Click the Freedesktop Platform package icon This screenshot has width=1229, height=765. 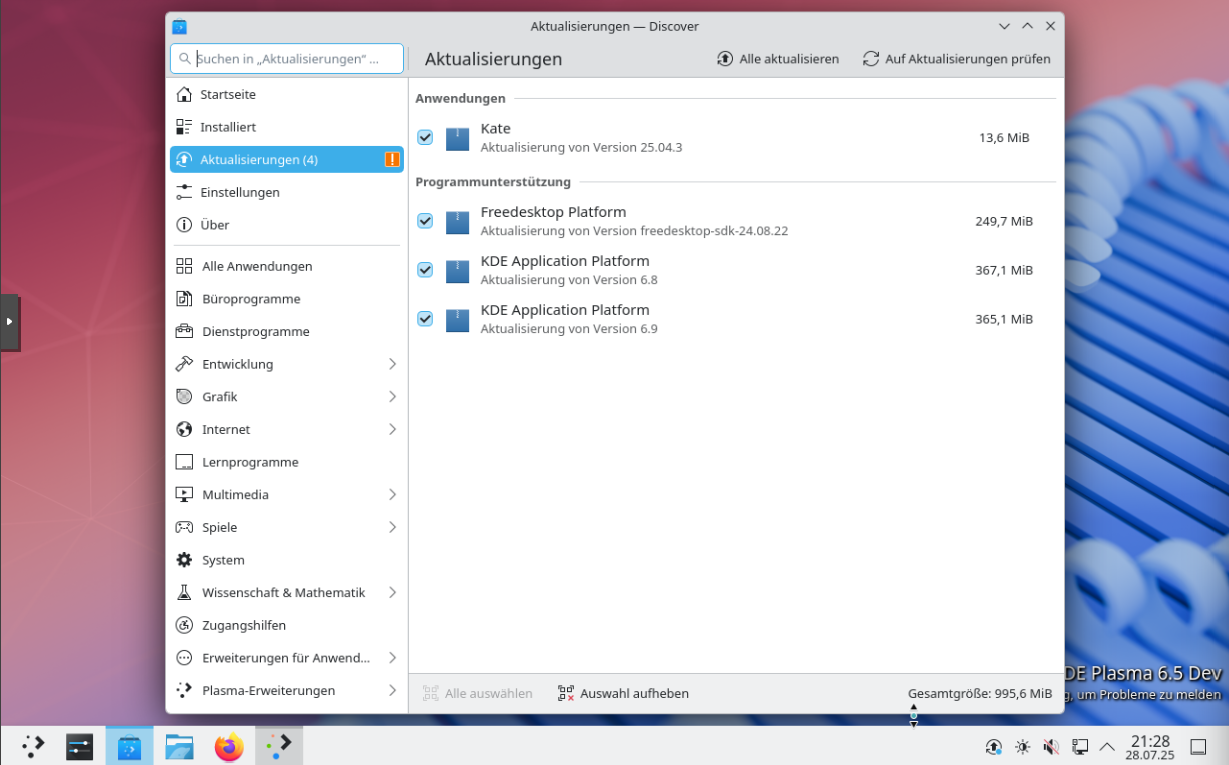point(457,221)
